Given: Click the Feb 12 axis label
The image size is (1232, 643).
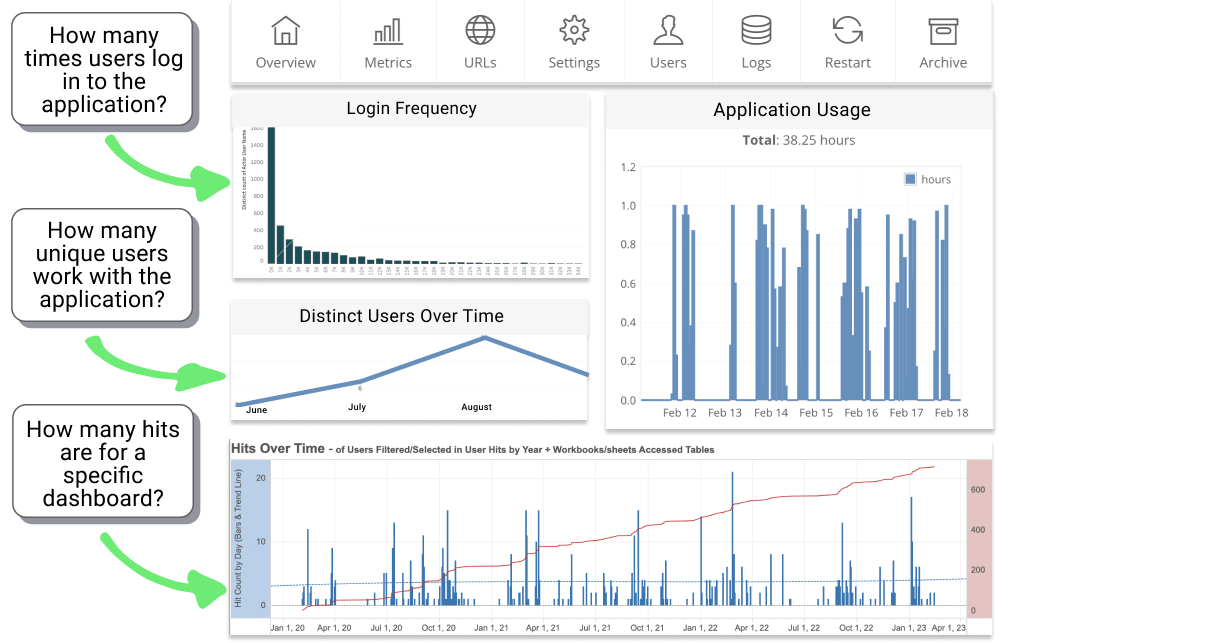Looking at the screenshot, I should tap(679, 412).
